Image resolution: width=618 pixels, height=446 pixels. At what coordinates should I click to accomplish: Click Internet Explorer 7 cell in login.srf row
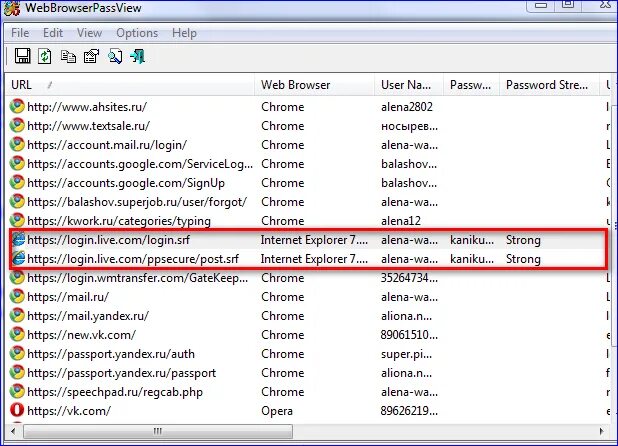pos(314,240)
